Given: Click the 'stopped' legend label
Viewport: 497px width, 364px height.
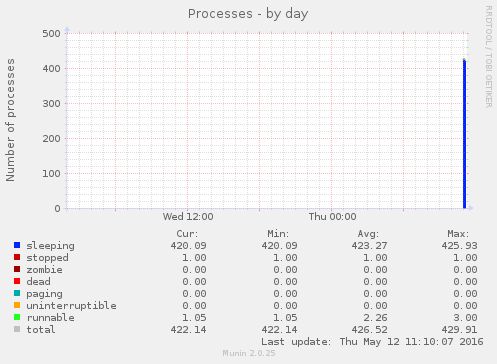Looking at the screenshot, I should pos(47,258).
